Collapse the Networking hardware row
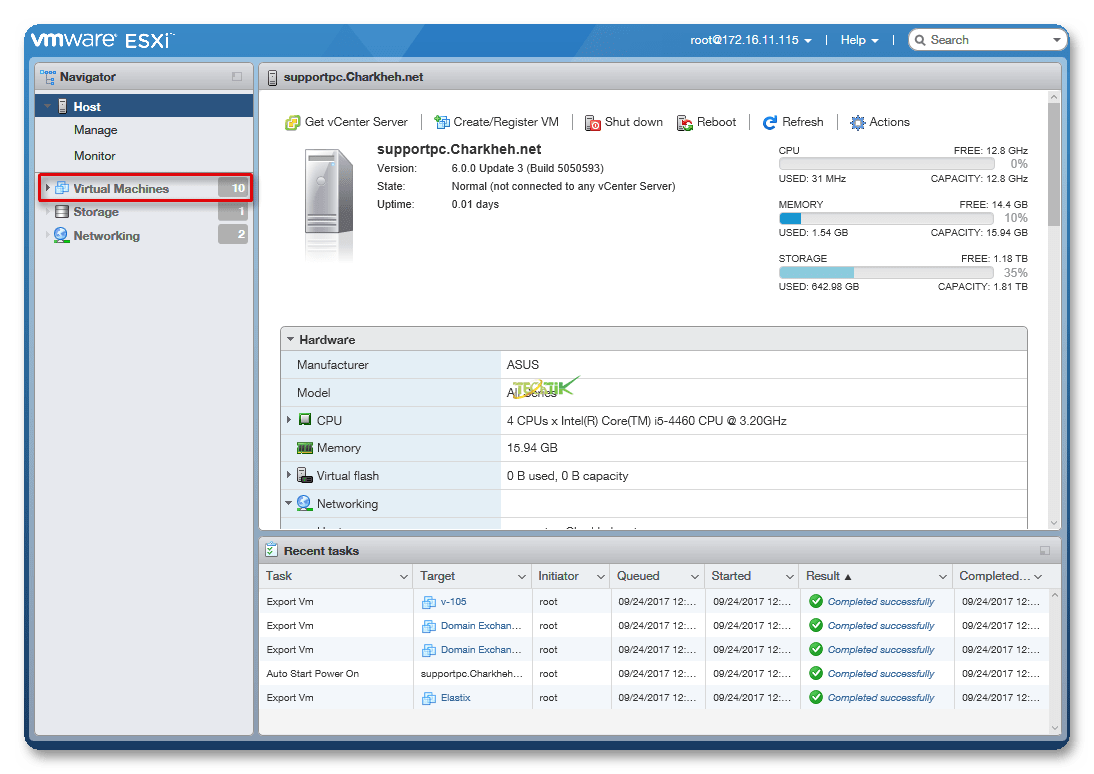The image size is (1094, 774). (289, 503)
